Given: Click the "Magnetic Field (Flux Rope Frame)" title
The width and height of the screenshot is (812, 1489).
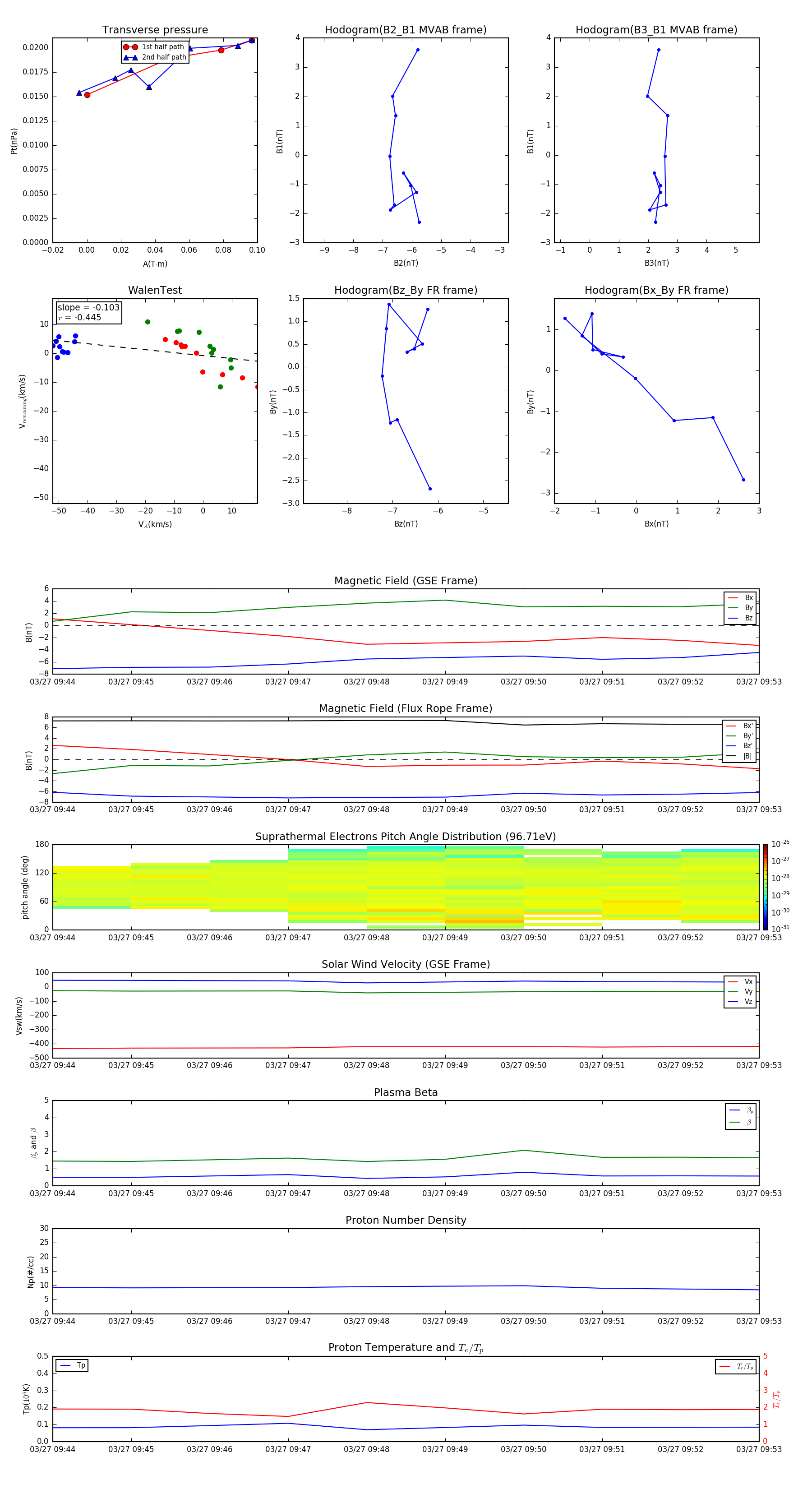Looking at the screenshot, I should pos(406,709).
